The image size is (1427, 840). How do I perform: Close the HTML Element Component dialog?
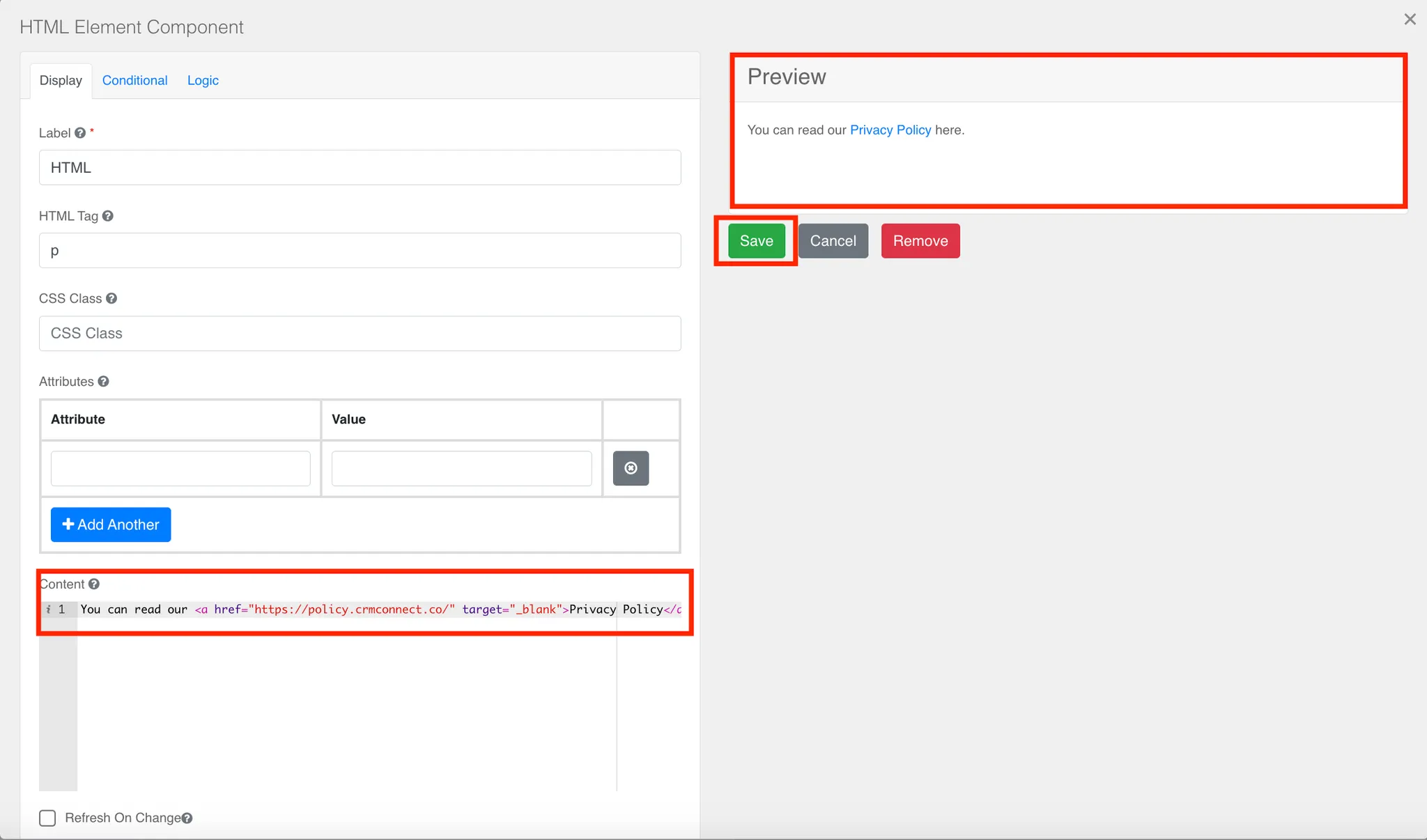tap(1410, 20)
